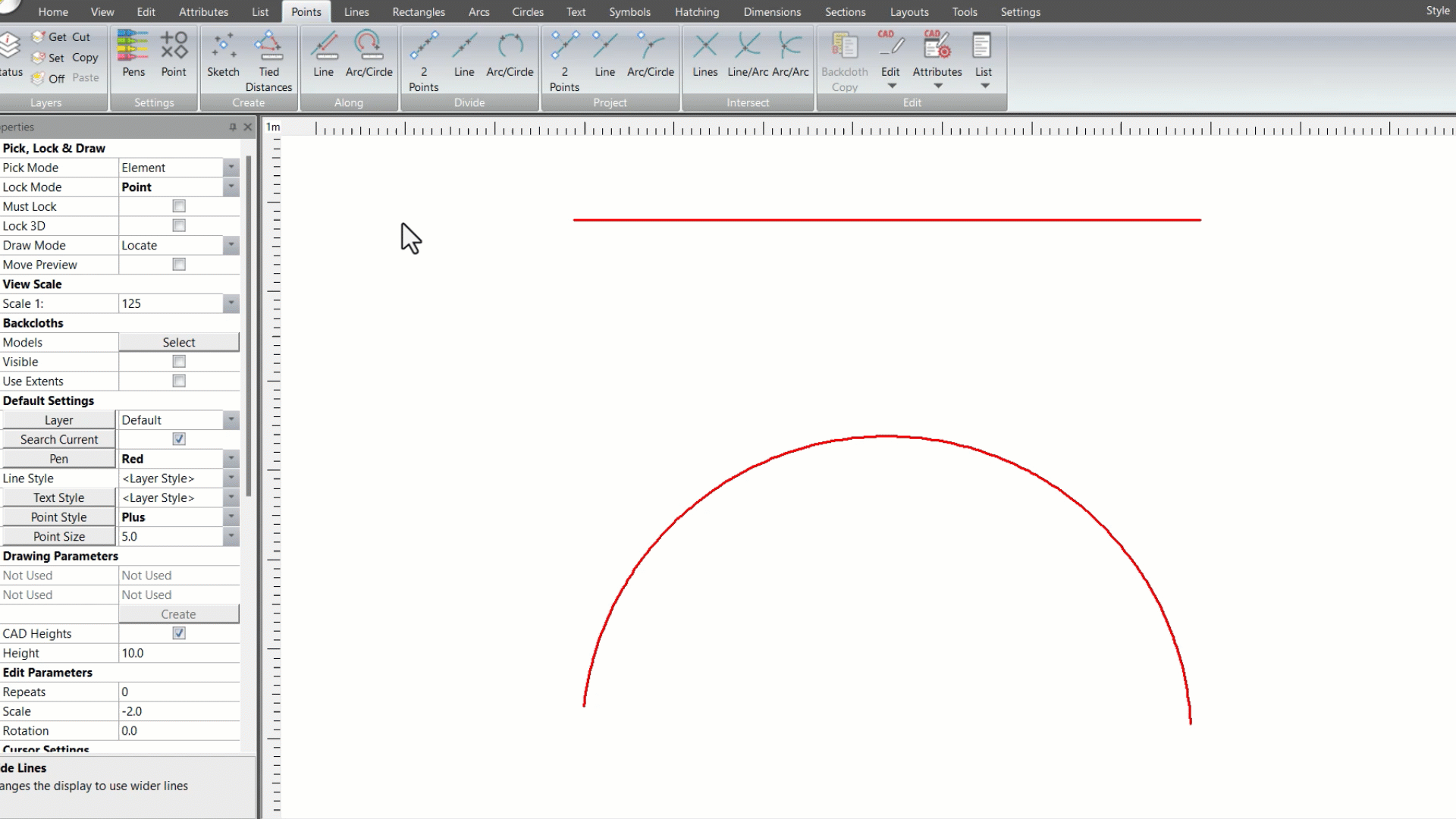Image resolution: width=1456 pixels, height=819 pixels.
Task: Pick the Intersect Arc/Arc tool
Action: click(790, 55)
